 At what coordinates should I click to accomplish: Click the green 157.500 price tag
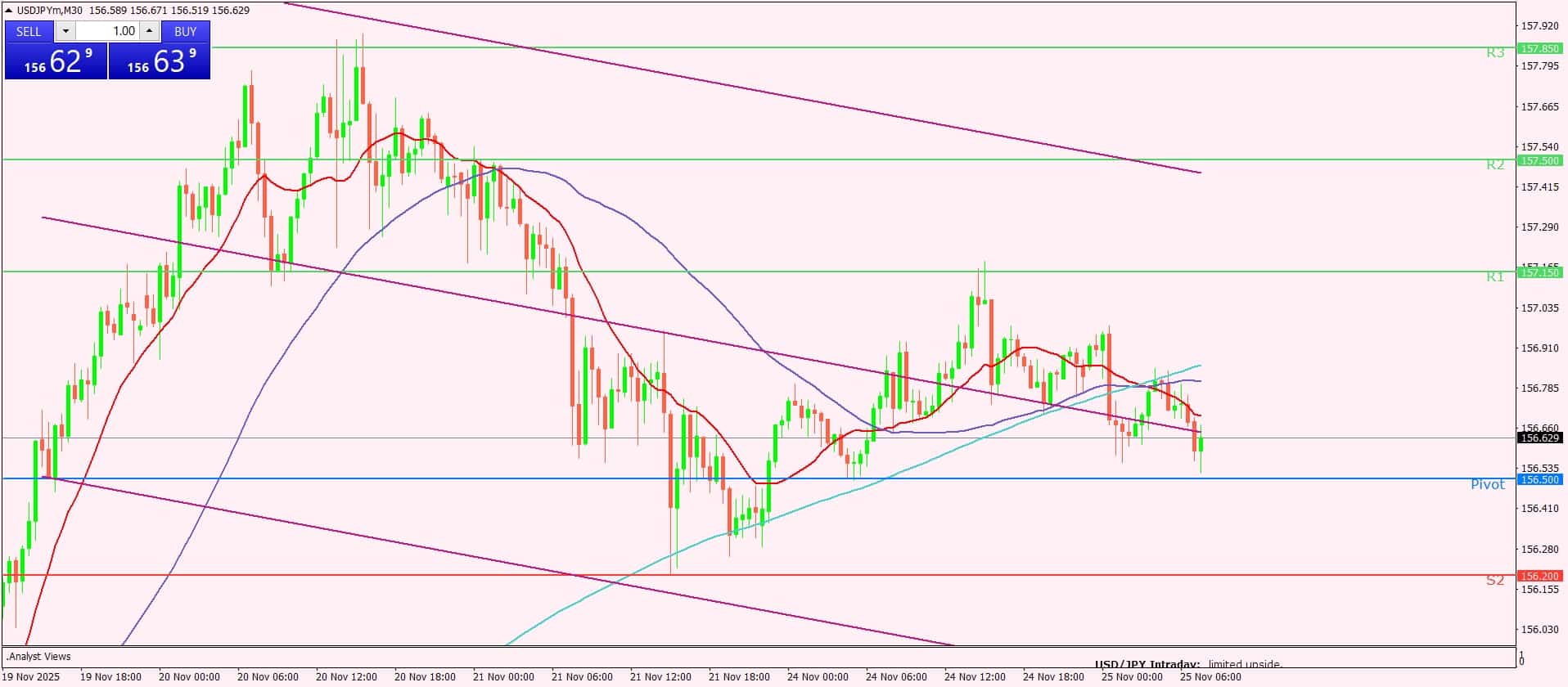coord(1539,161)
